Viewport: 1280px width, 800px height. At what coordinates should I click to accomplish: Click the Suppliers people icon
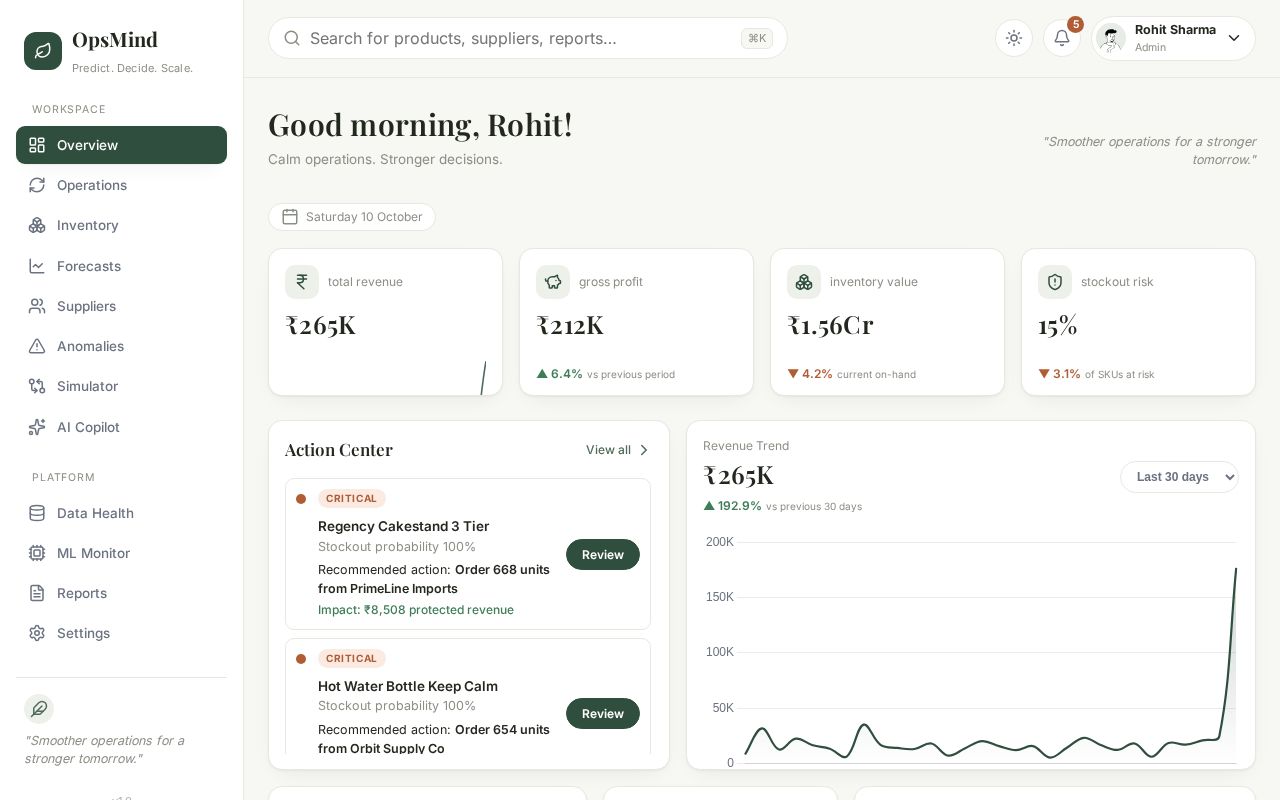coord(37,306)
